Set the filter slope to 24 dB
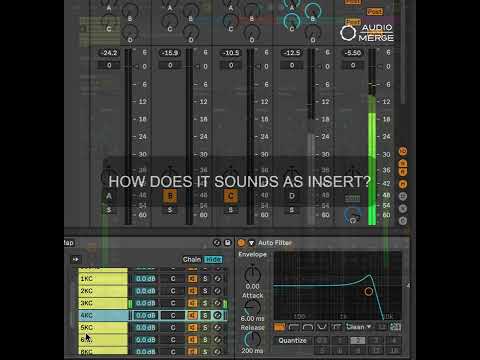The image size is (480, 360). [x=395, y=327]
